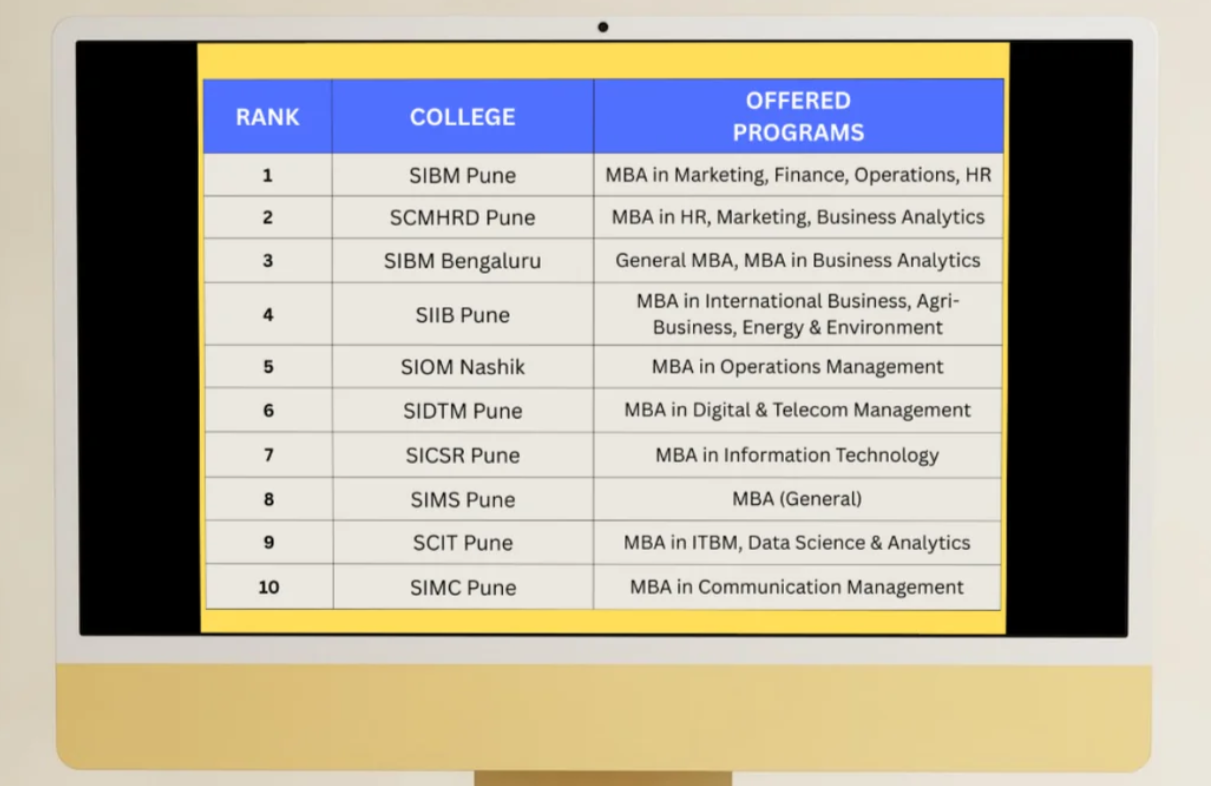
Task: Select the SIMC Pune college cell
Action: 462,587
